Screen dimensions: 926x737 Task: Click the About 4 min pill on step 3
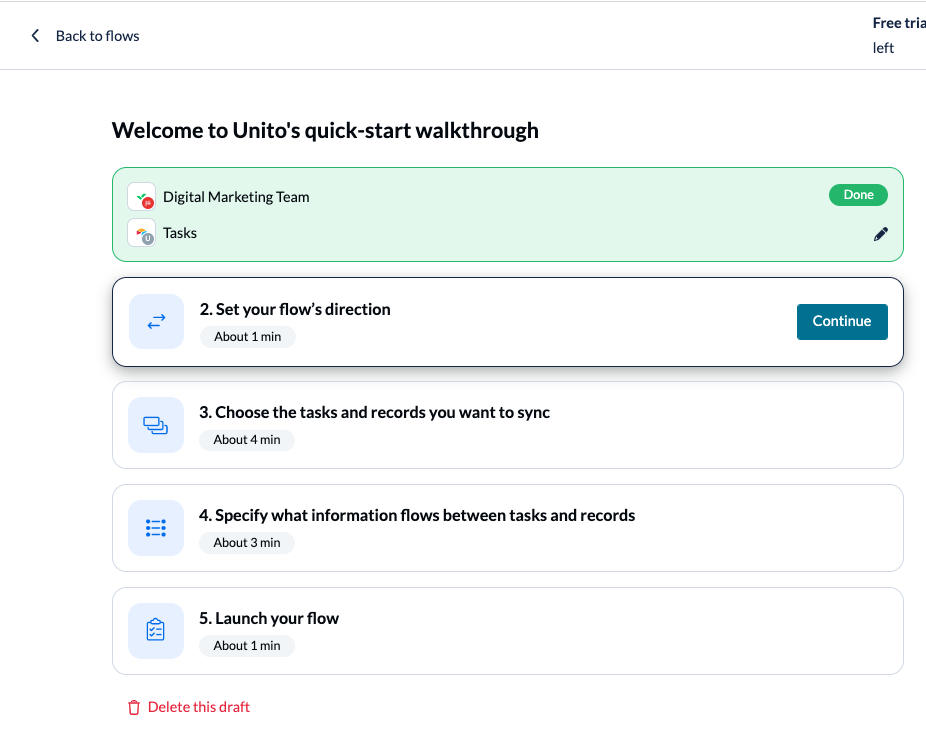pos(246,439)
